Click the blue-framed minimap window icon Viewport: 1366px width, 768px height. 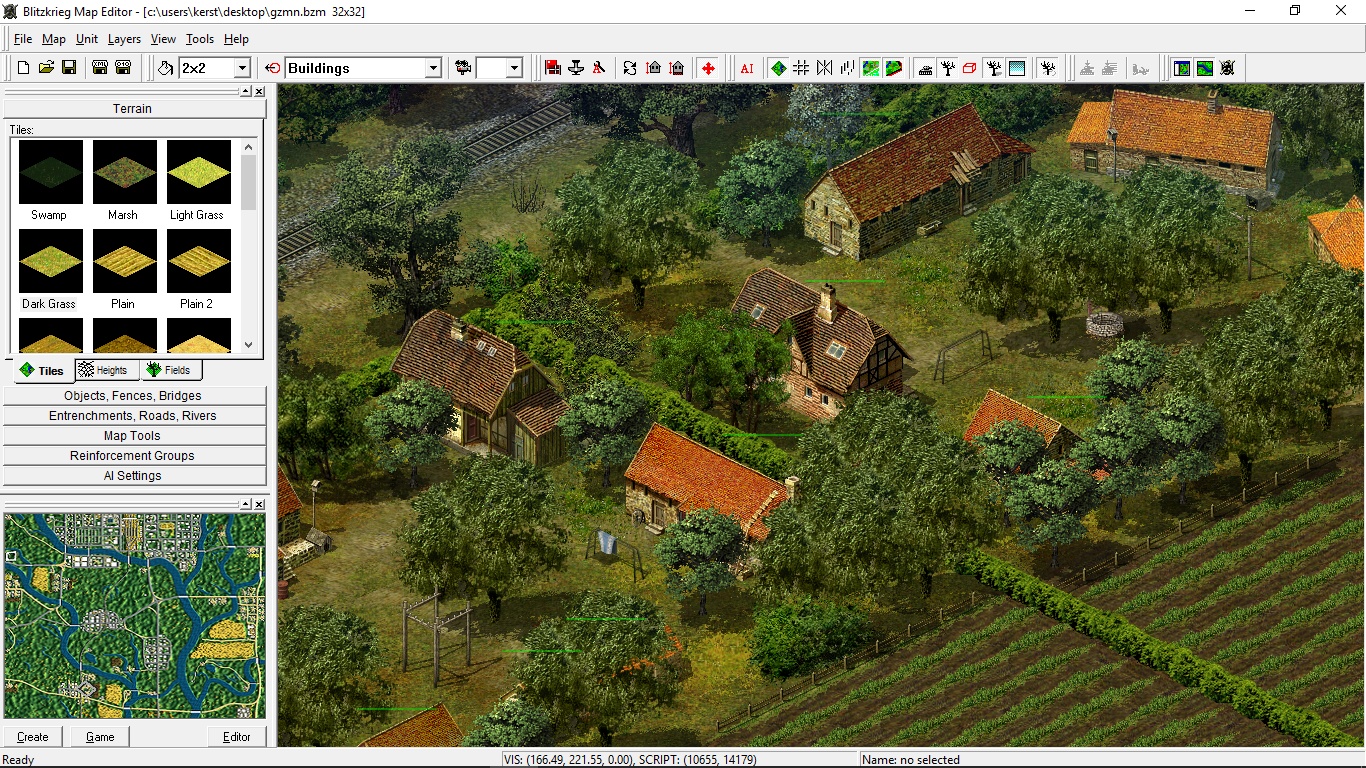tap(1182, 68)
